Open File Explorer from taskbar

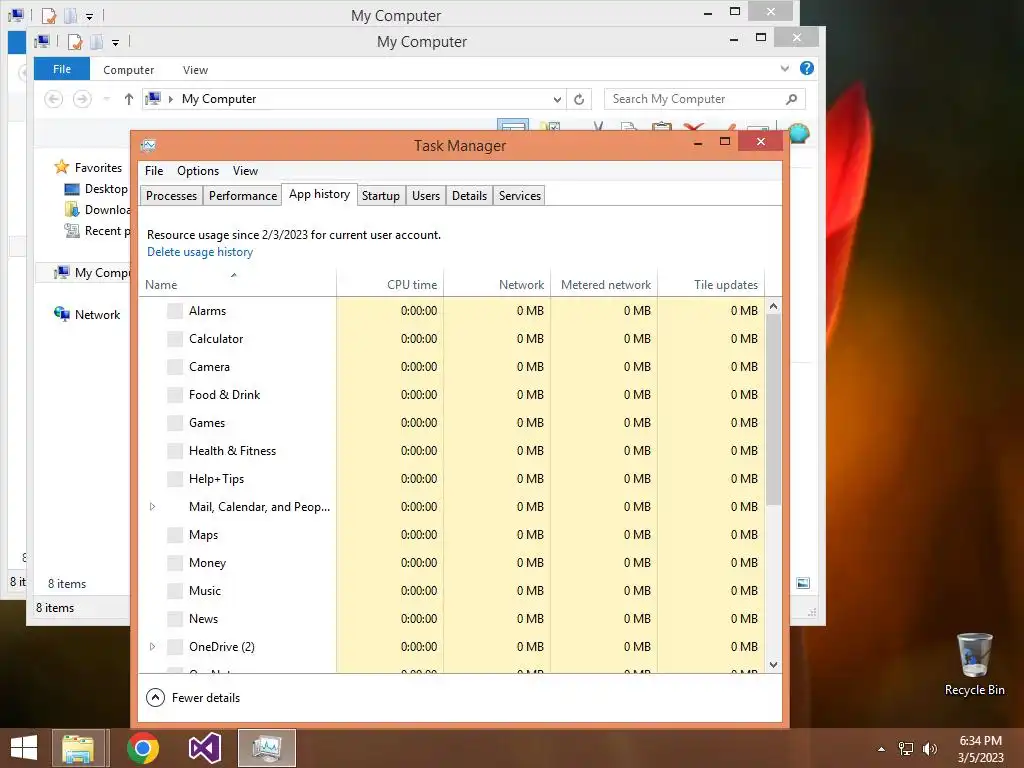(78, 748)
